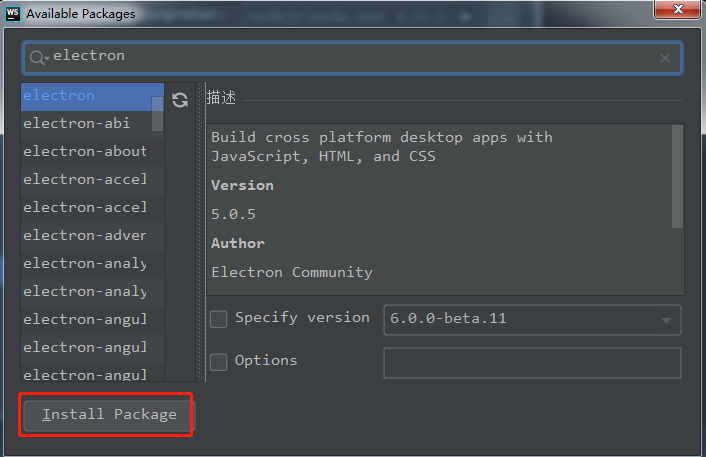Enable the Specify version checkbox
This screenshot has height=457, width=706.
click(219, 319)
